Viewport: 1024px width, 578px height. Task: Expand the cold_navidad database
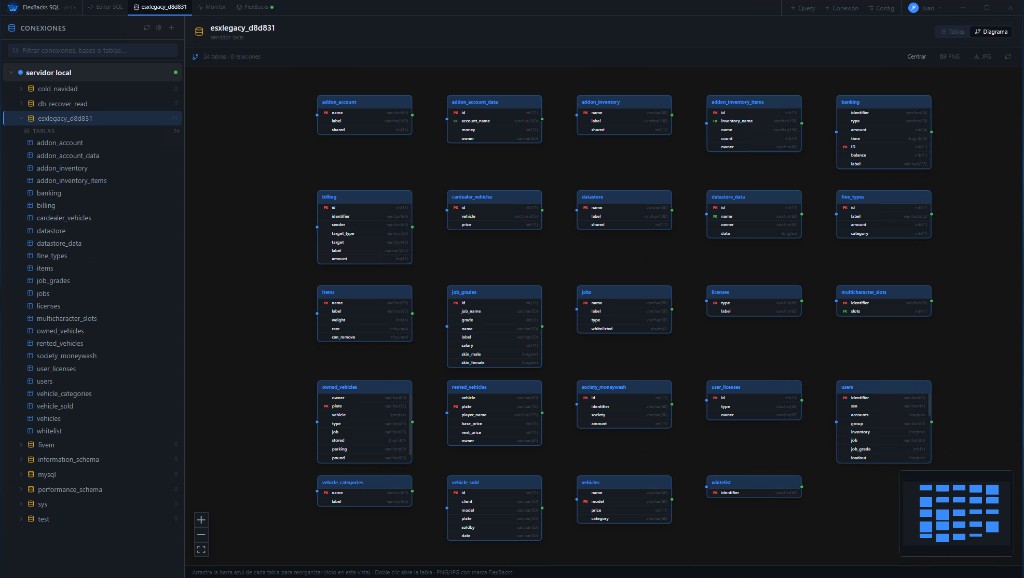pos(21,89)
